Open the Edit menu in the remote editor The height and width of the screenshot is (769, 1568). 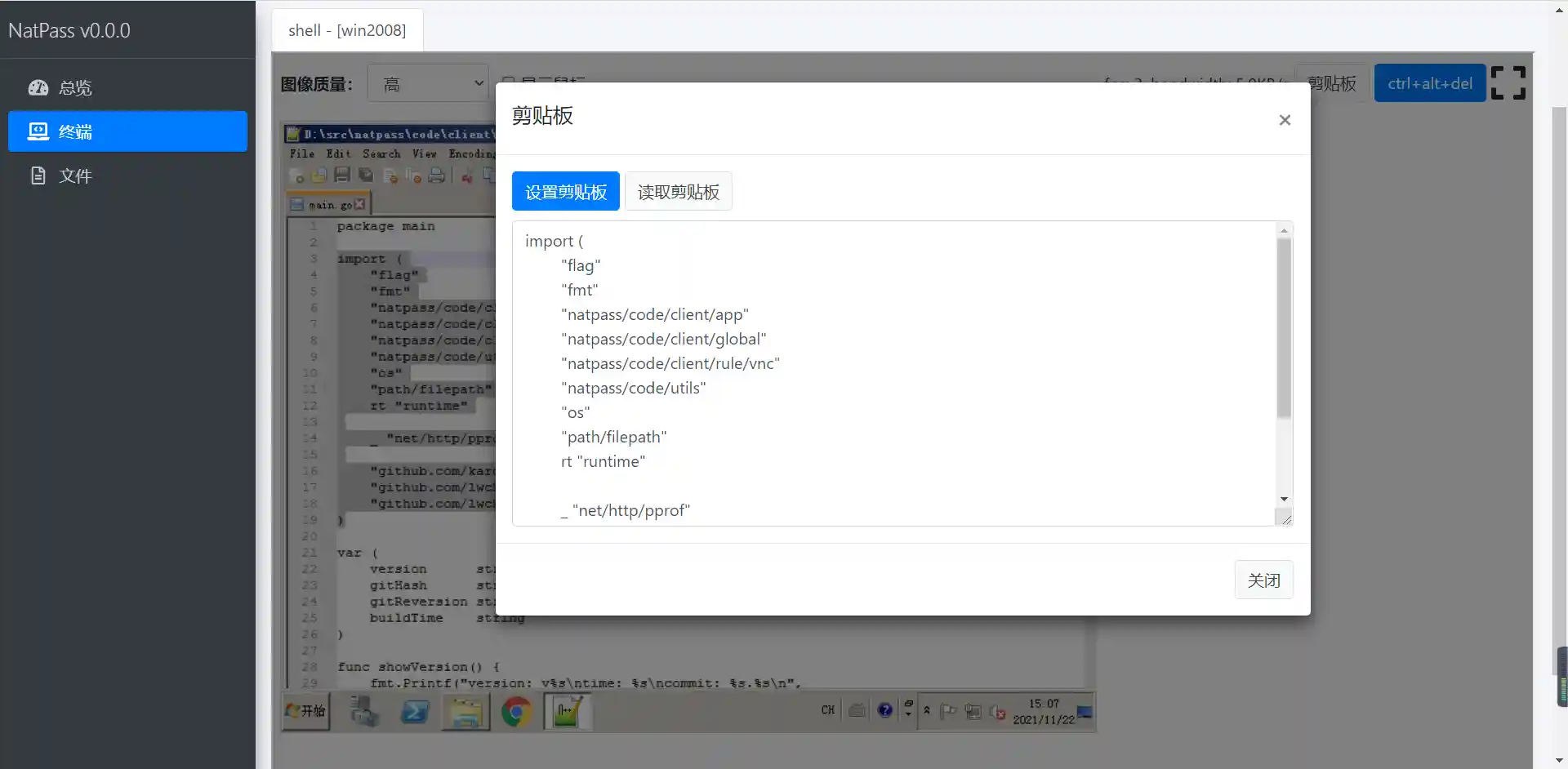click(336, 153)
